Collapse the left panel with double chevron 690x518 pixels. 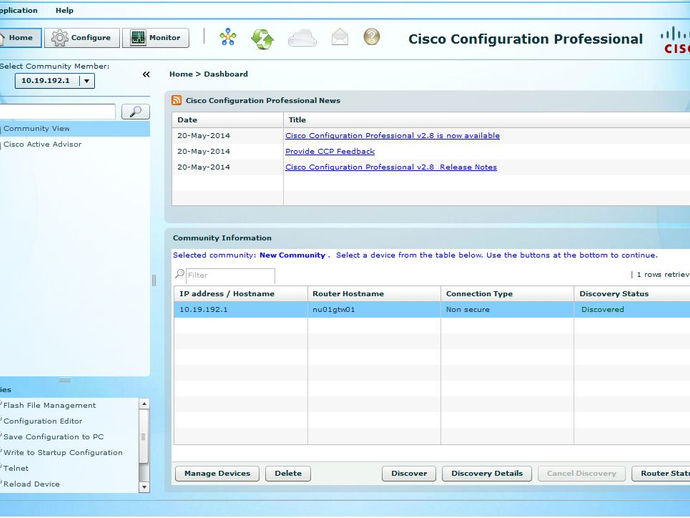[146, 74]
